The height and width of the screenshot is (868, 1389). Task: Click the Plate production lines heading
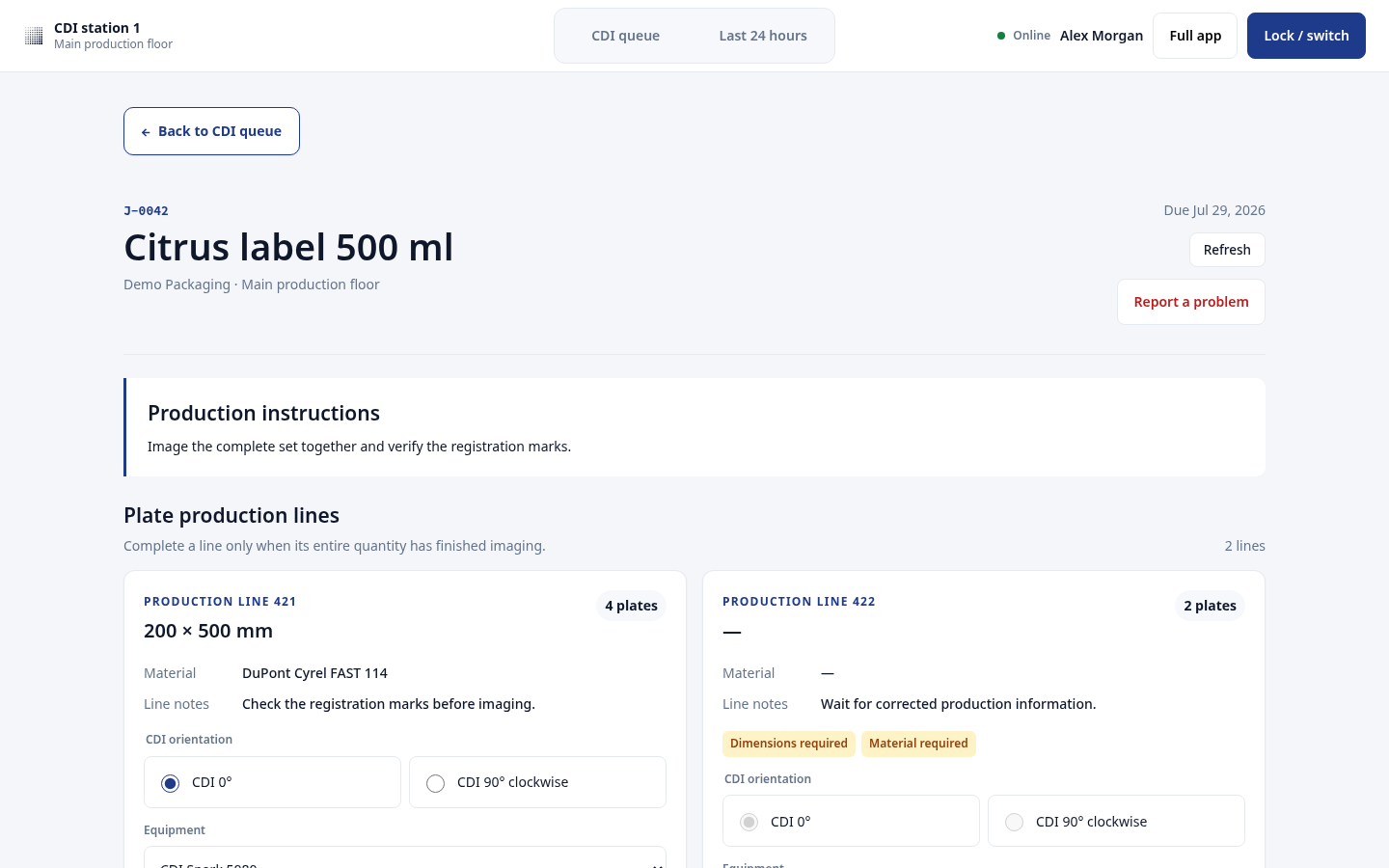coord(231,515)
